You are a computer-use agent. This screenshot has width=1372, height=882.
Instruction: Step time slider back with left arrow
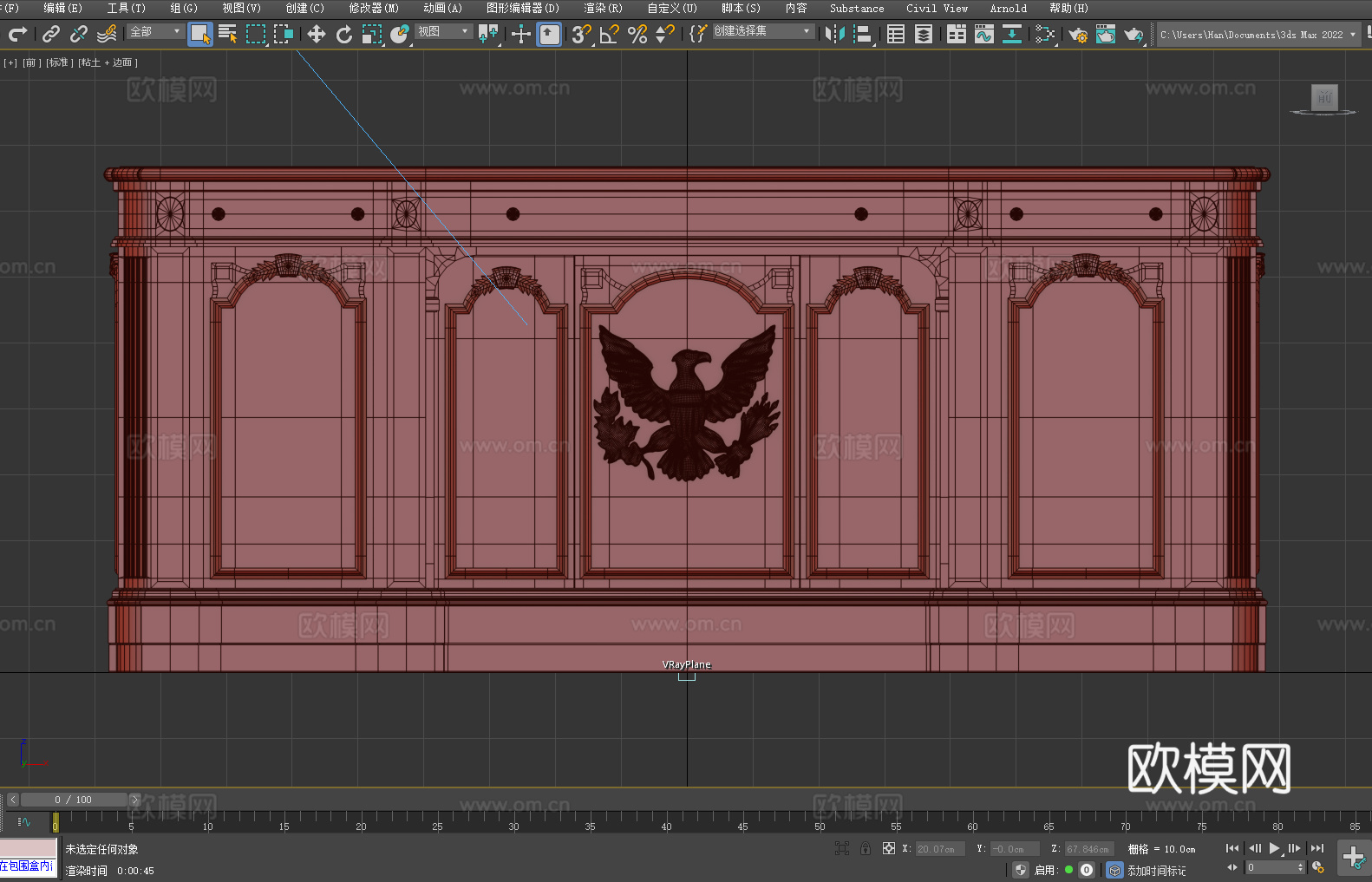click(12, 800)
